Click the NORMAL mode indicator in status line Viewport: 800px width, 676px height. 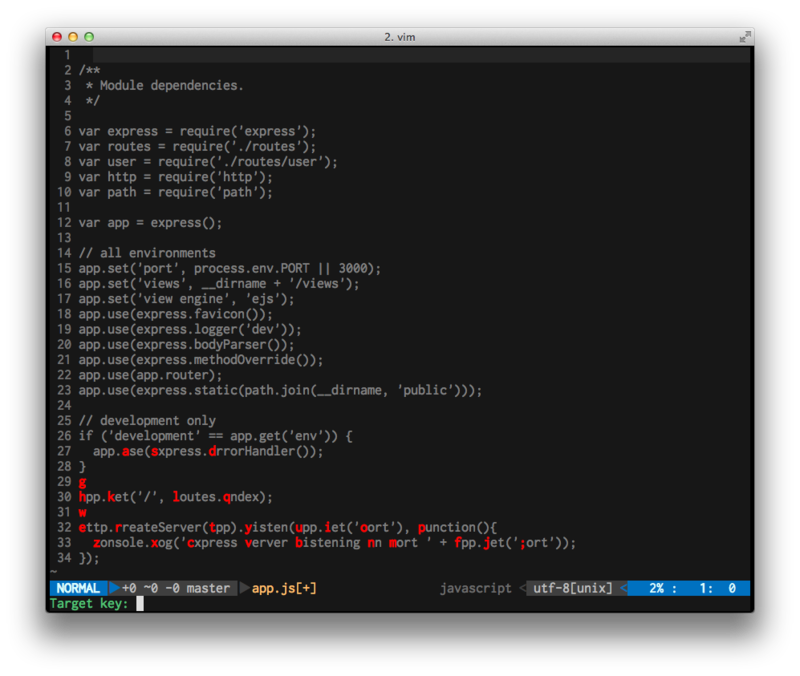79,588
